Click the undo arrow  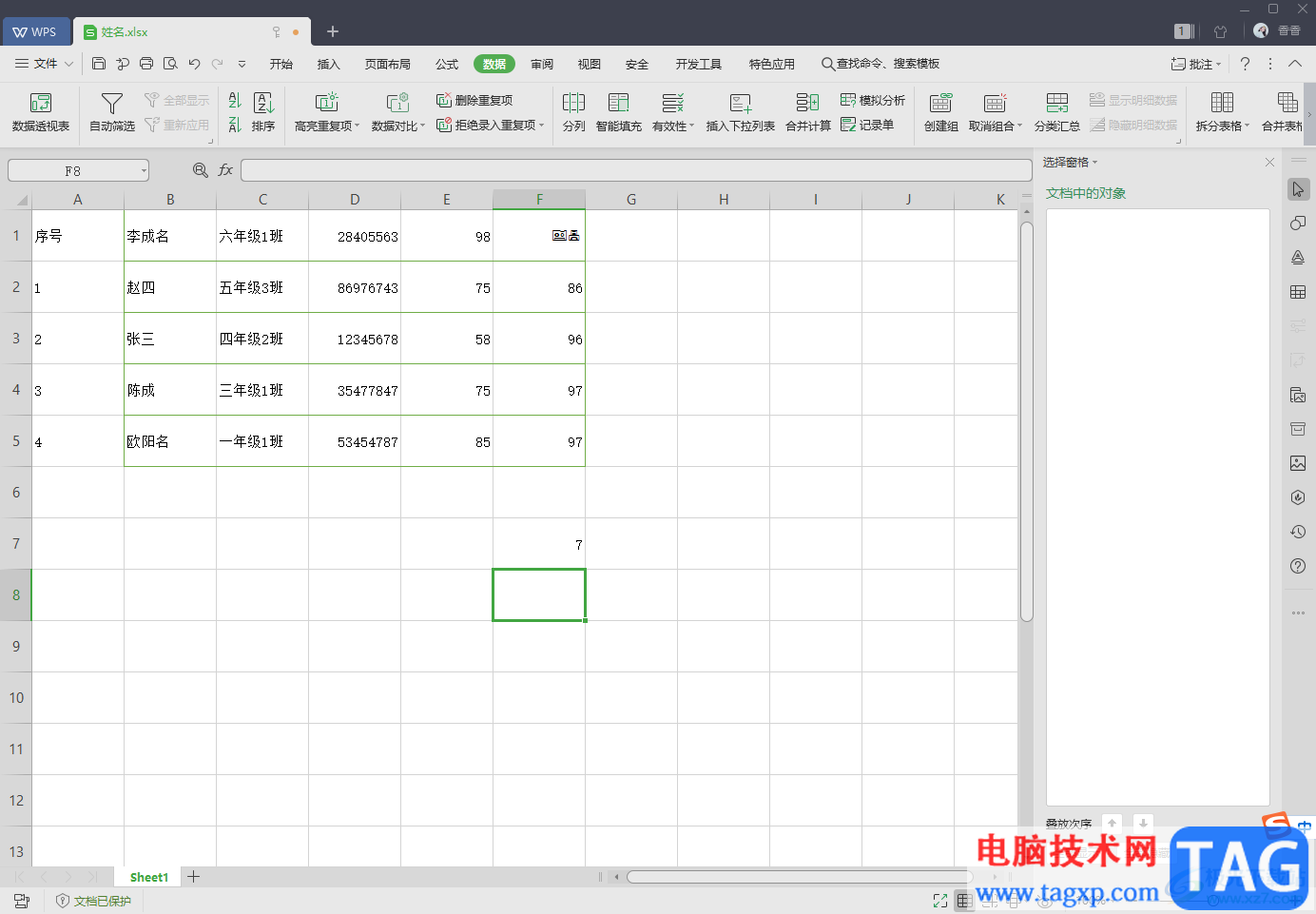[x=194, y=64]
